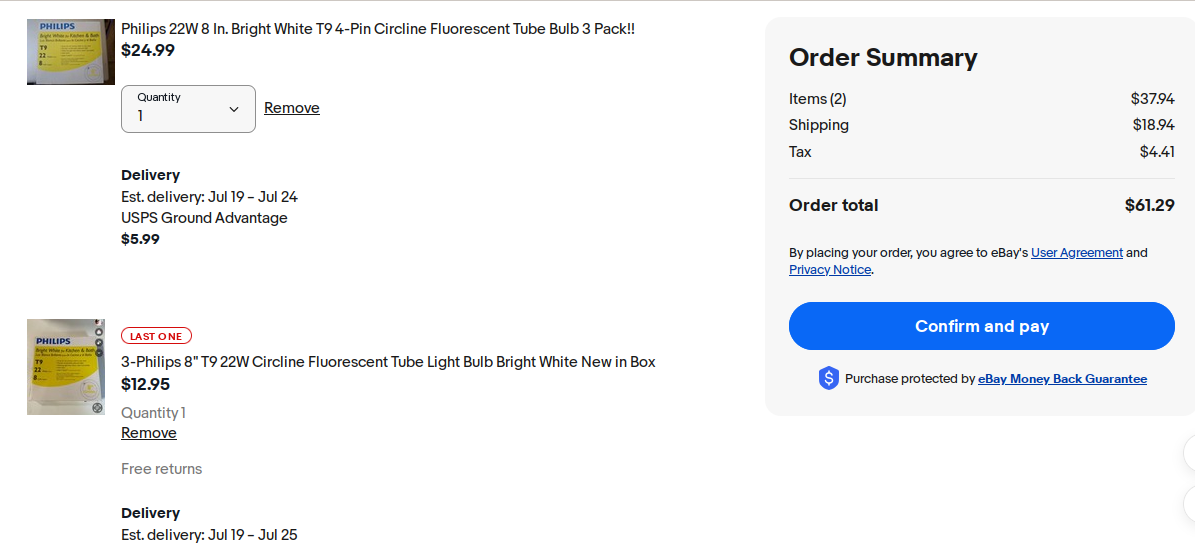Click the USPS Ground Advantage delivery option
The width and height of the screenshot is (1195, 547).
coord(204,218)
